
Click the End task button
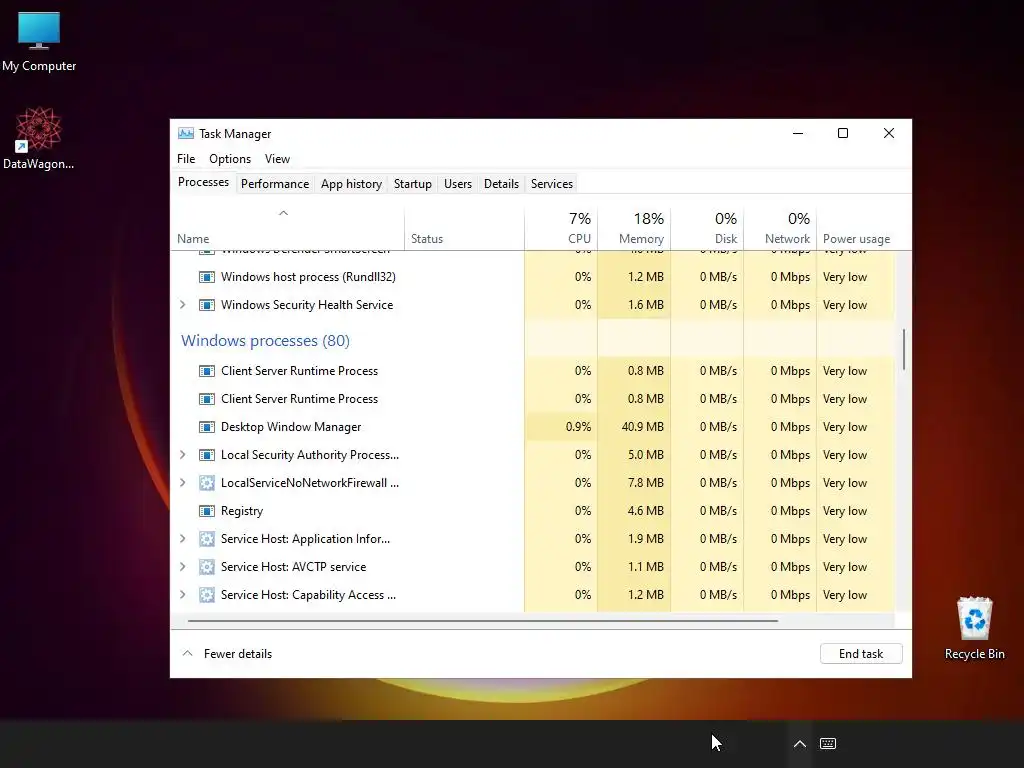tap(861, 654)
